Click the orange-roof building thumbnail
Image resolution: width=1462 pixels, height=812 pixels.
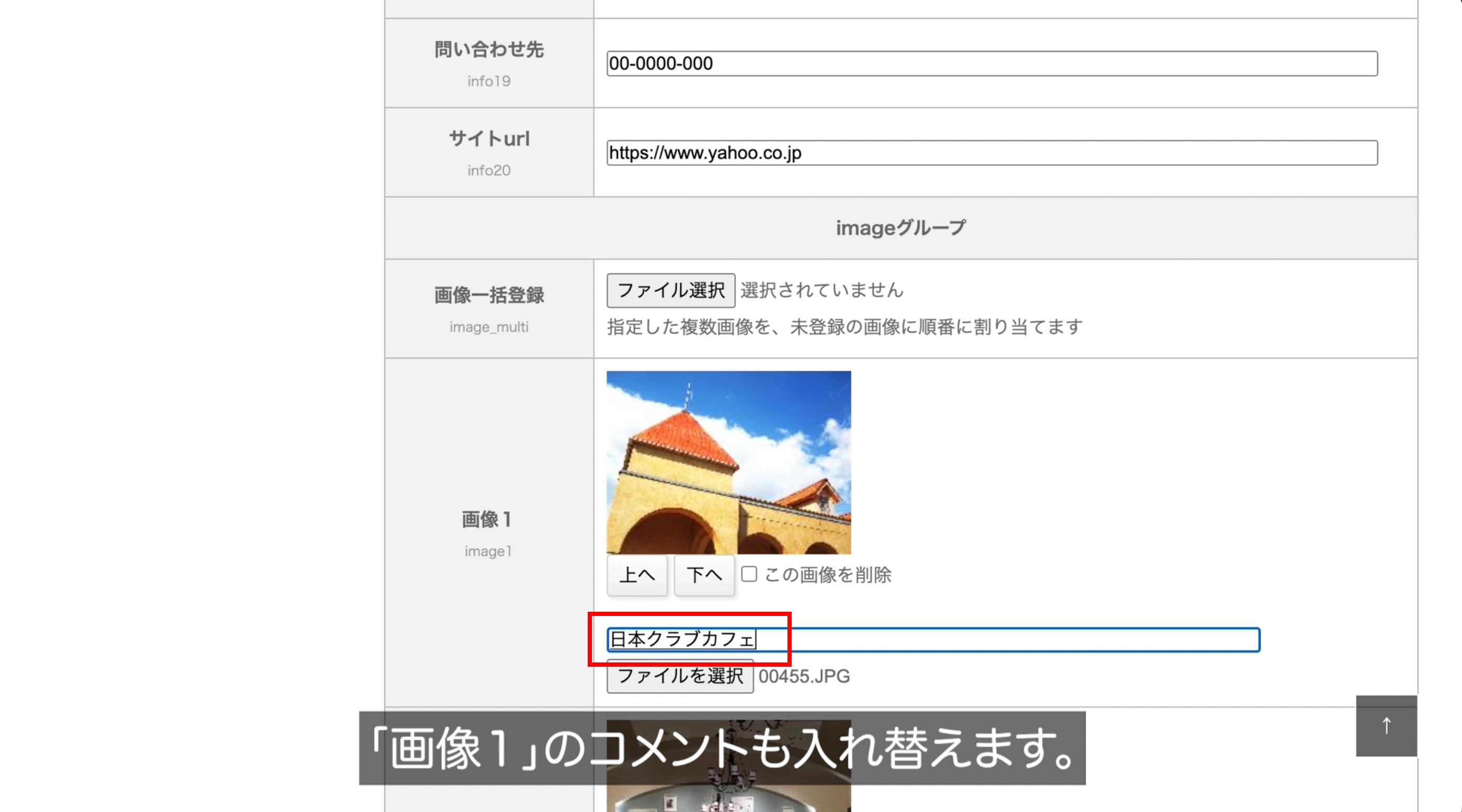pos(728,462)
